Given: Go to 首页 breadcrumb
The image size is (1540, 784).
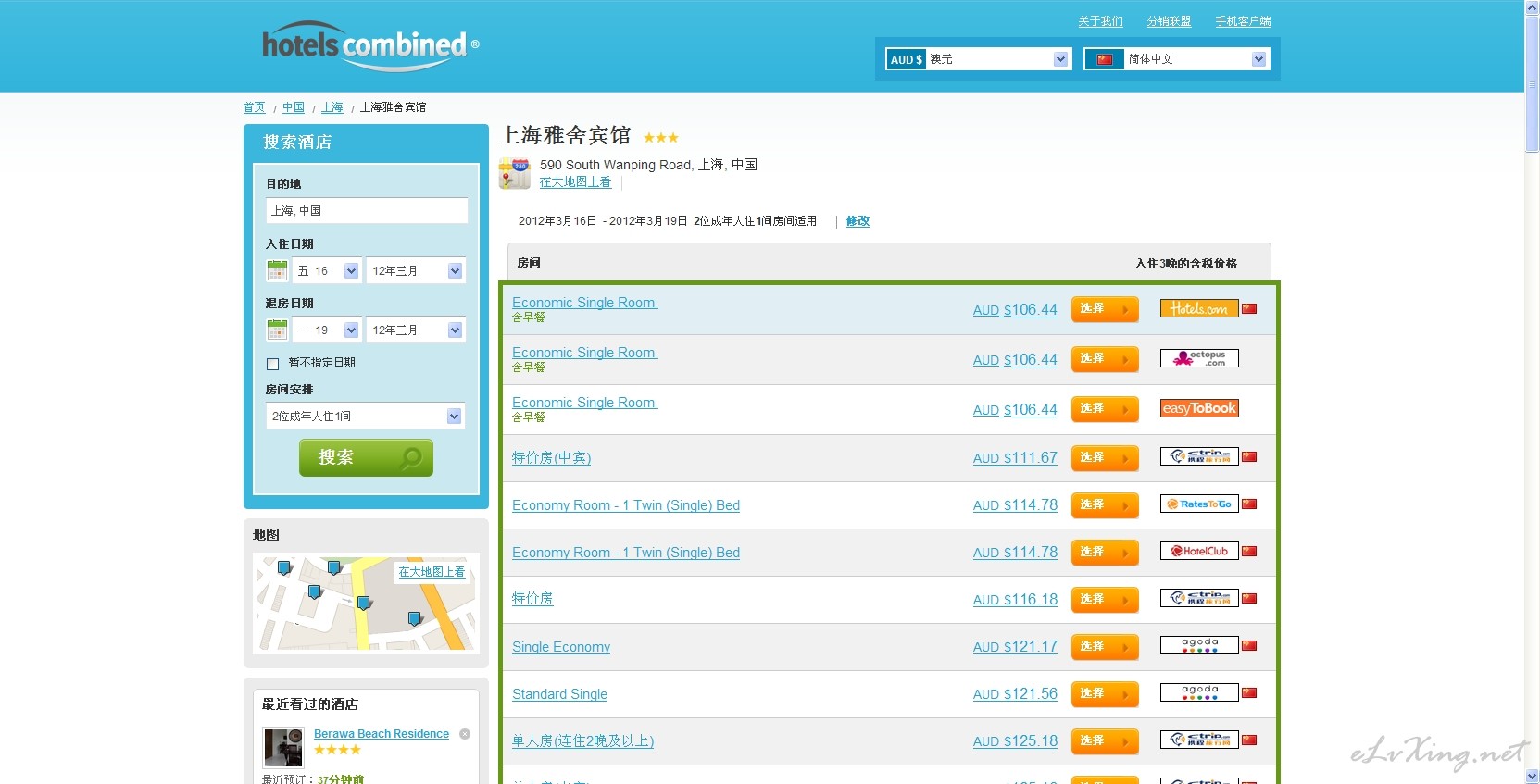Looking at the screenshot, I should click(x=254, y=107).
